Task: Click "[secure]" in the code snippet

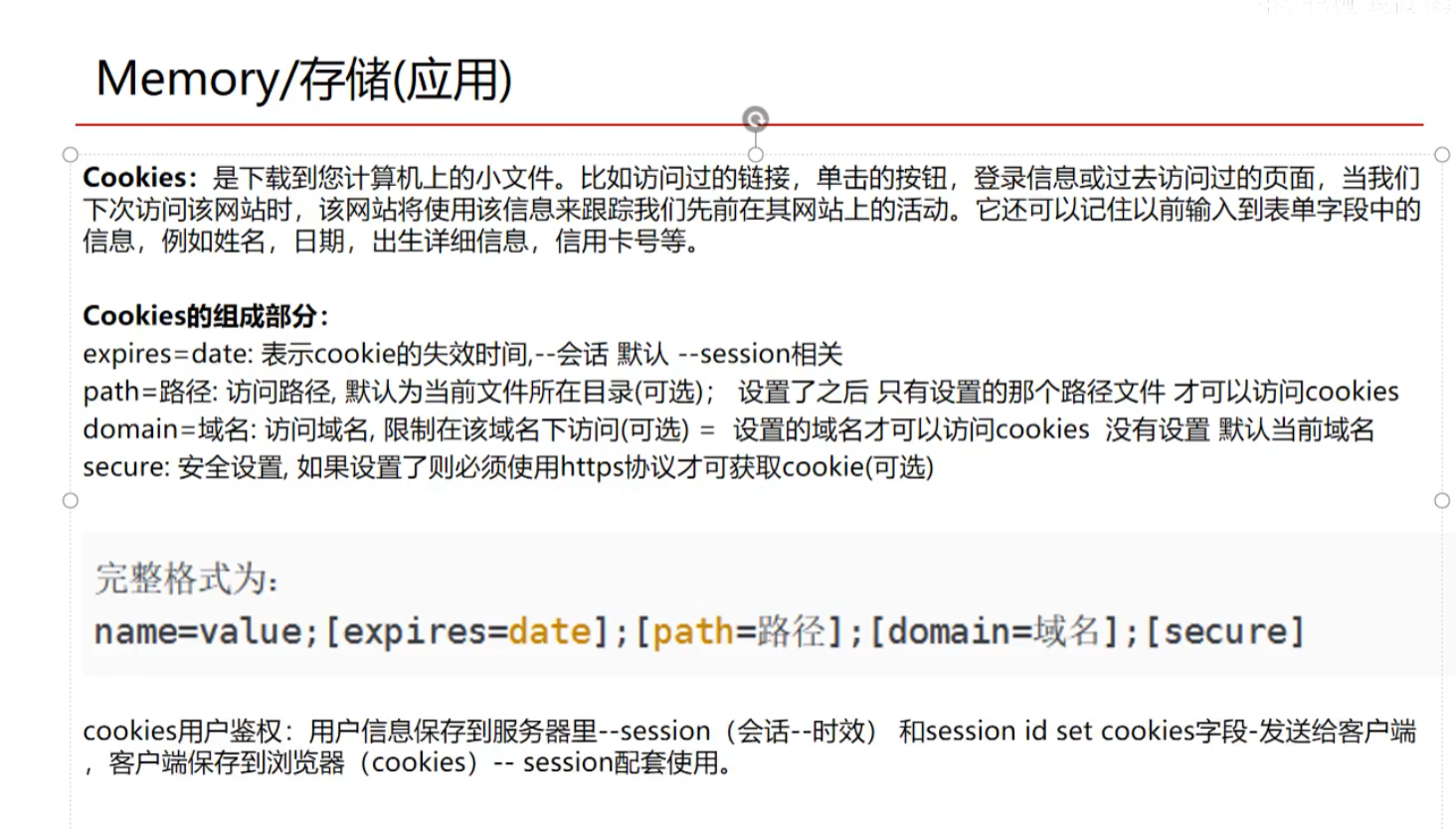Action: [1224, 632]
